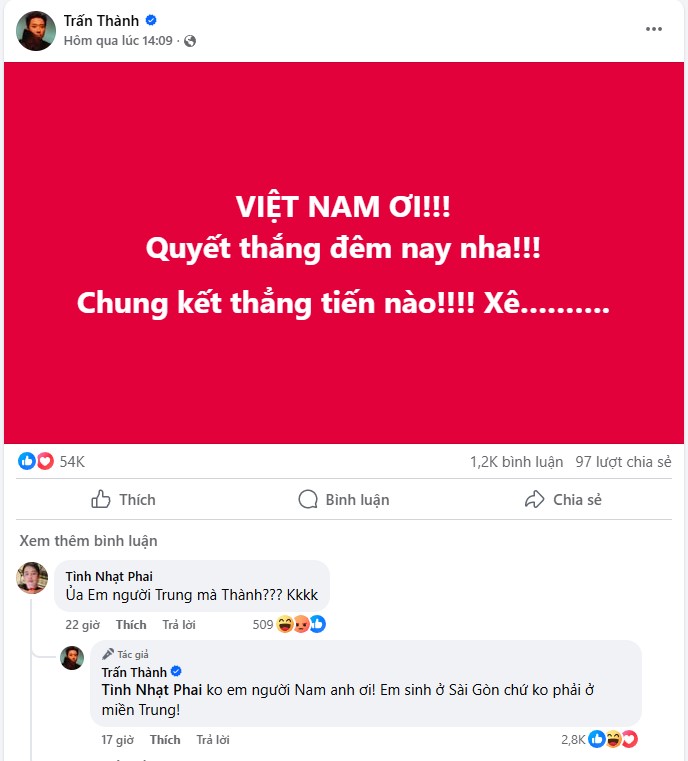This screenshot has height=761, width=688.
Task: Open Tinh Nhạt Phai's avatar
Action: [33, 578]
